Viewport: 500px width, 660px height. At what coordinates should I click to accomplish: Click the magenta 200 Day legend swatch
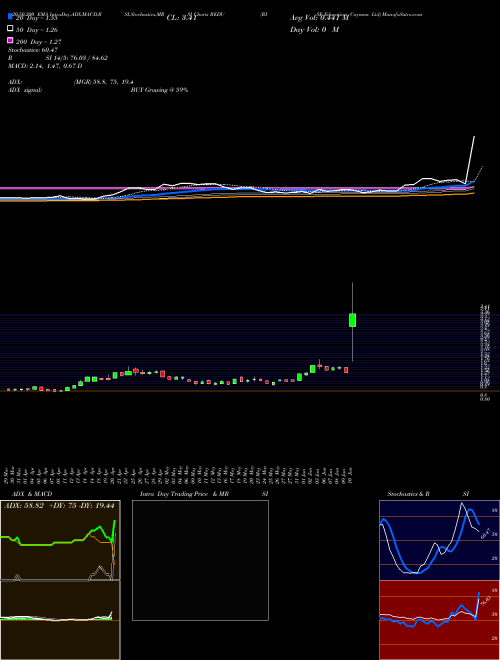pos(10,40)
